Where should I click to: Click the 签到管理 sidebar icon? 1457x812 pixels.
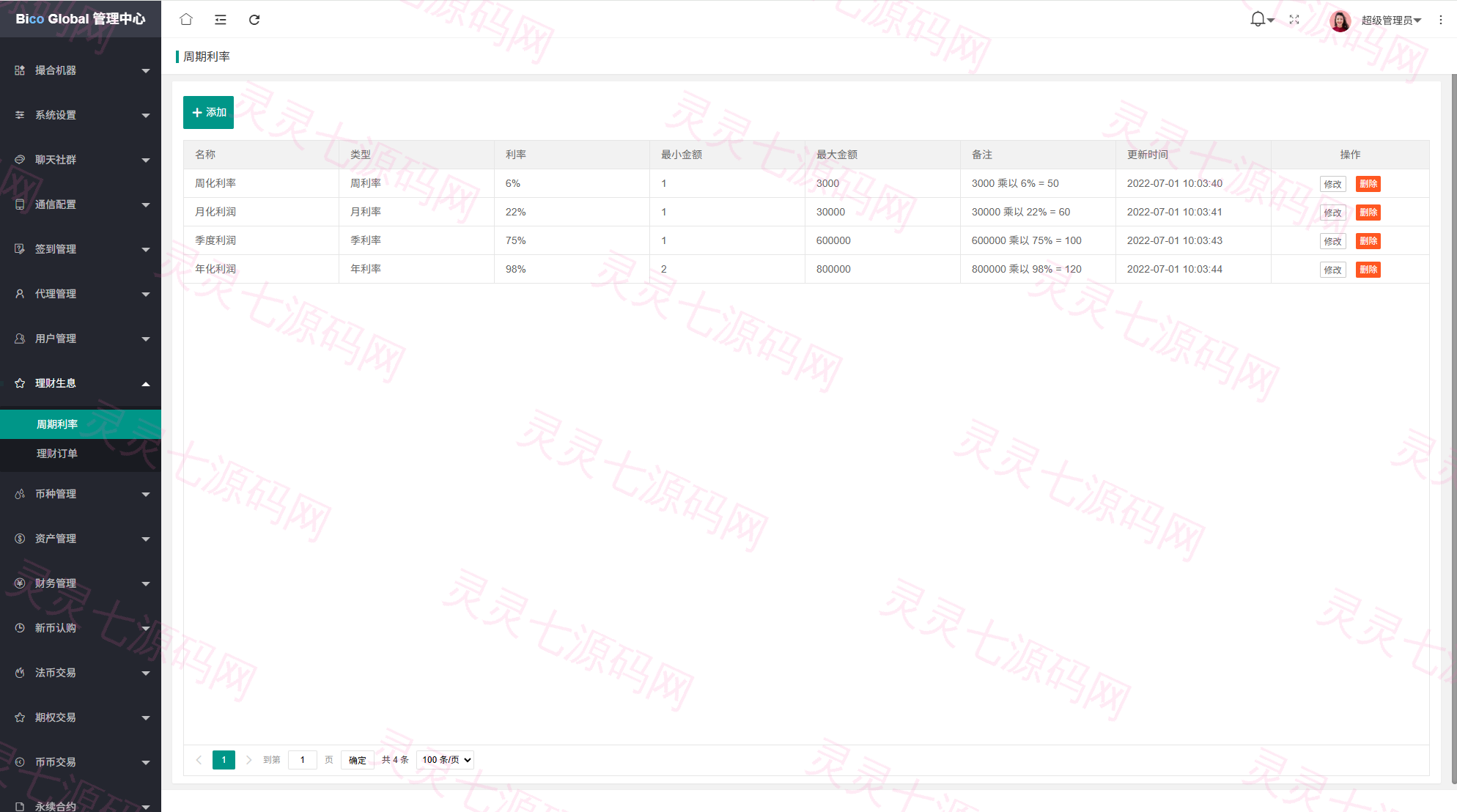[x=20, y=249]
